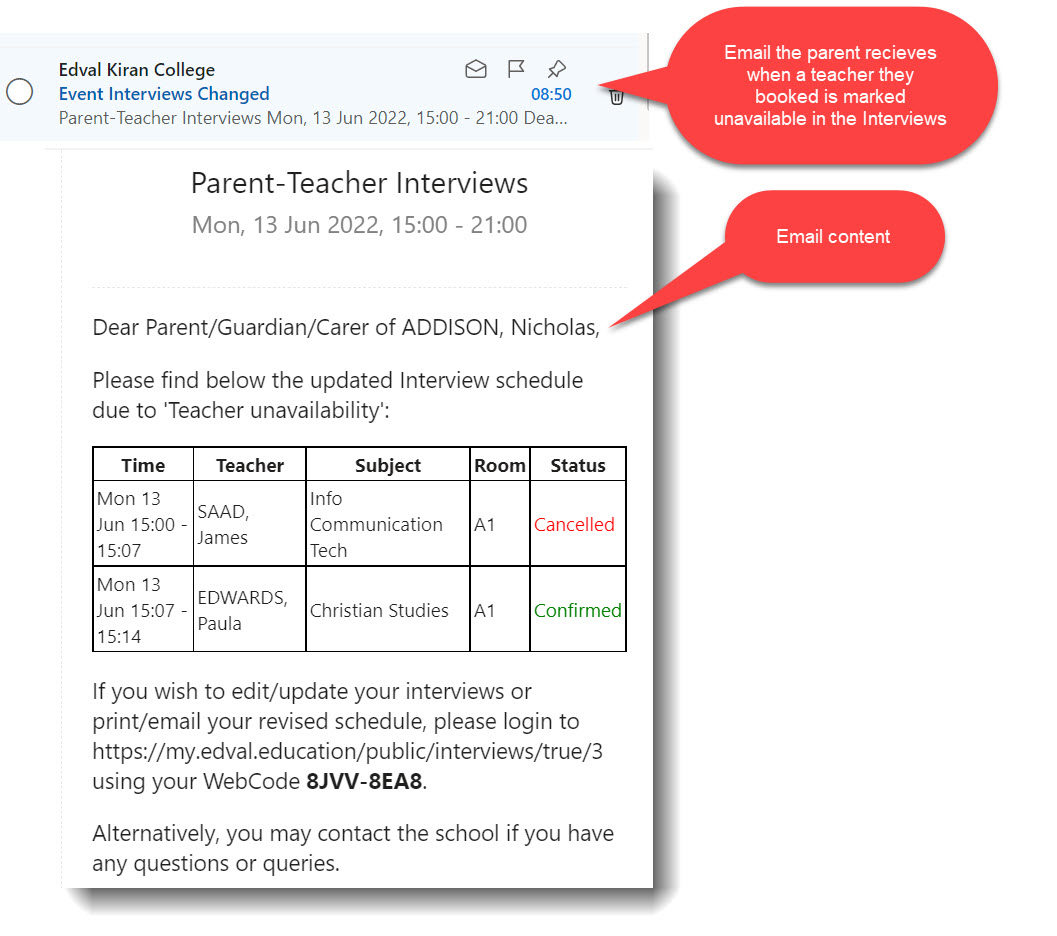Click the Parent-Teacher Interviews heading
This screenshot has height=936, width=1057.
359,183
